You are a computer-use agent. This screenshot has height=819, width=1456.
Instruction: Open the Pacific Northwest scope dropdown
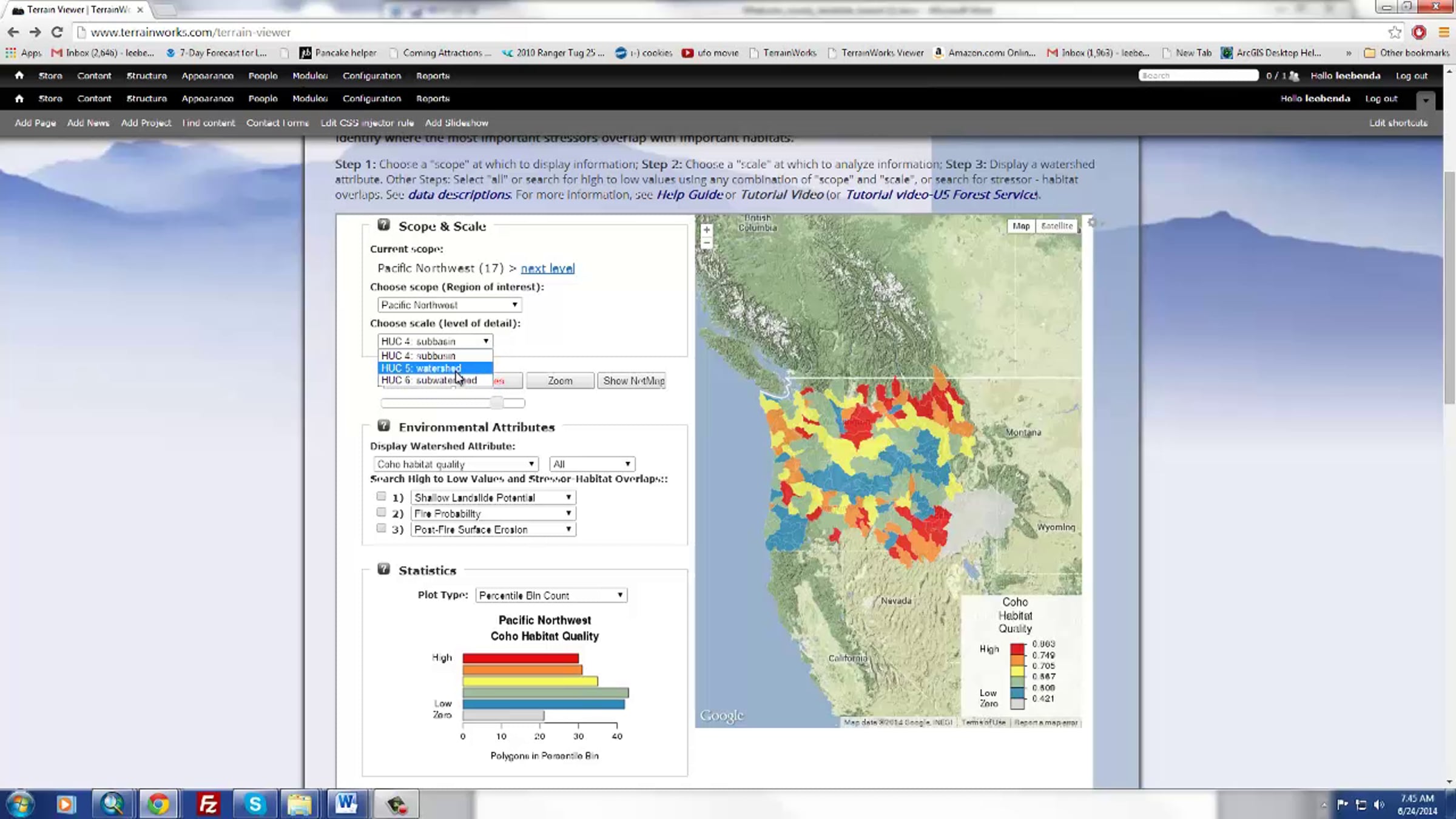pyautogui.click(x=450, y=305)
